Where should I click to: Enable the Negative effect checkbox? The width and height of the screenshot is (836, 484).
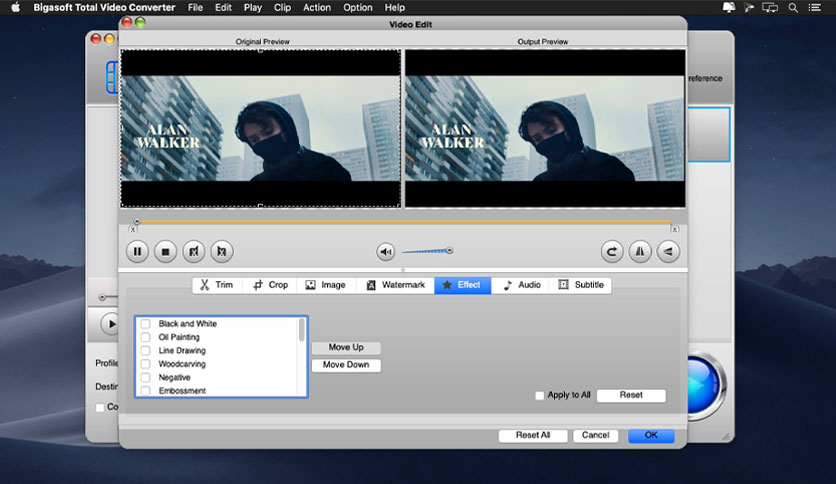click(145, 377)
